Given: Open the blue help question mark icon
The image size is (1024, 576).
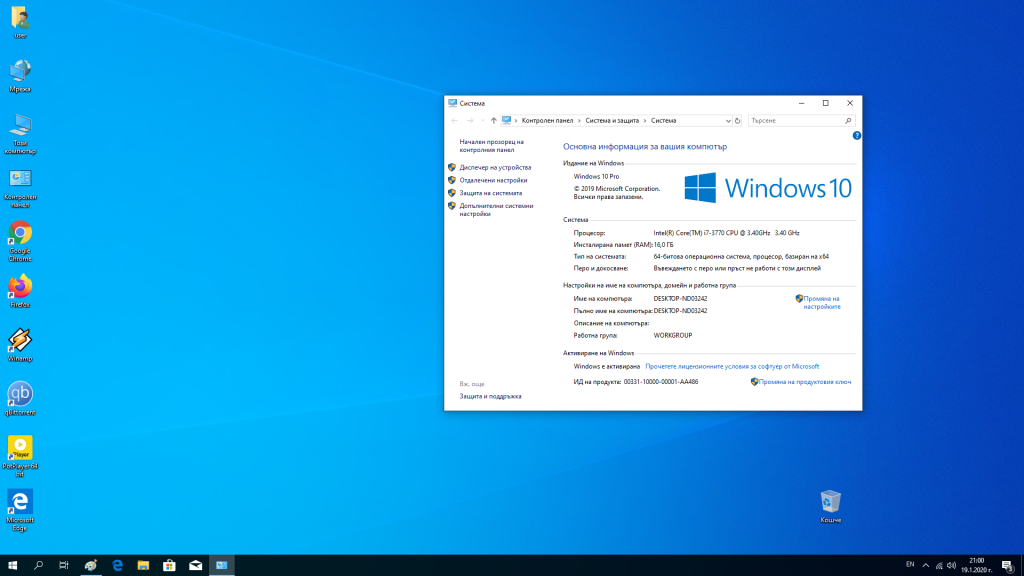Looking at the screenshot, I should [x=857, y=135].
